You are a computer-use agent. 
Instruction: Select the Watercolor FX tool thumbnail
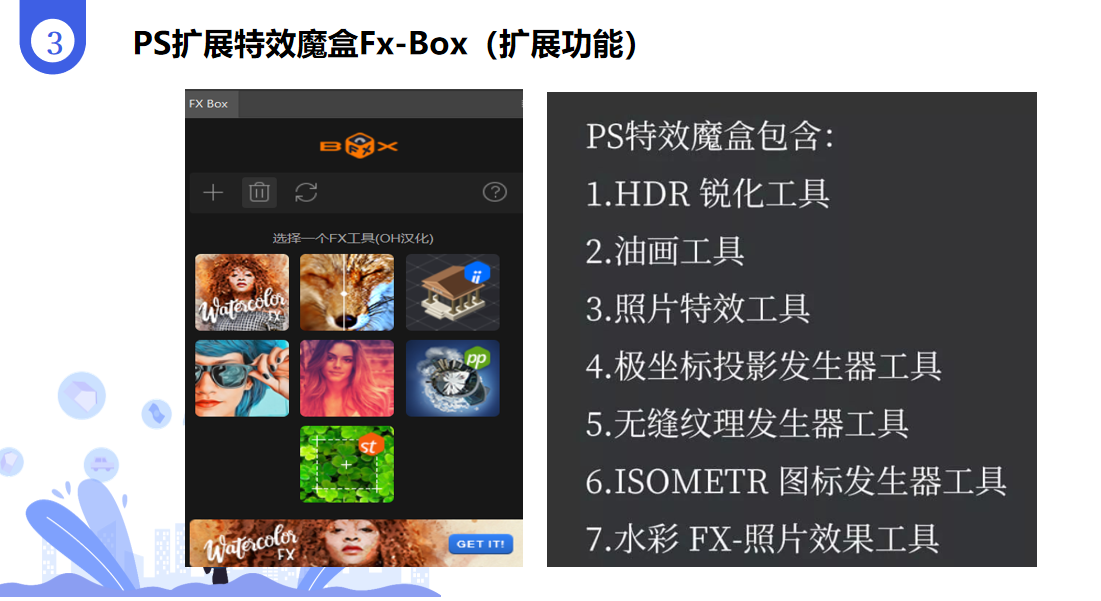point(242,292)
